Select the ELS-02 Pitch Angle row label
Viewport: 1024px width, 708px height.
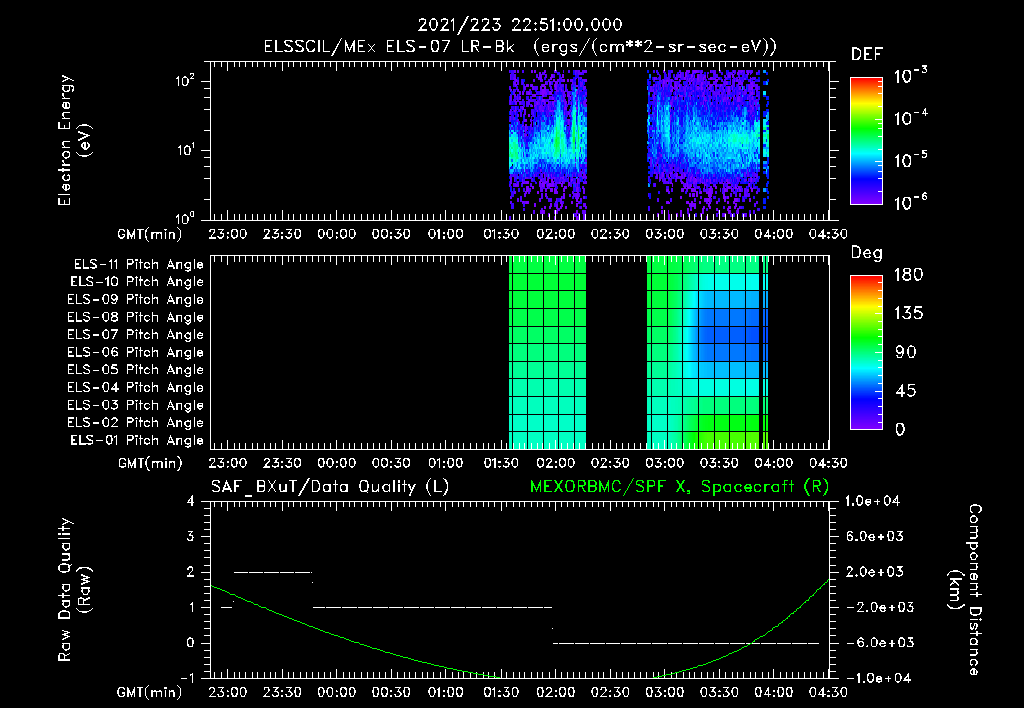tap(135, 423)
